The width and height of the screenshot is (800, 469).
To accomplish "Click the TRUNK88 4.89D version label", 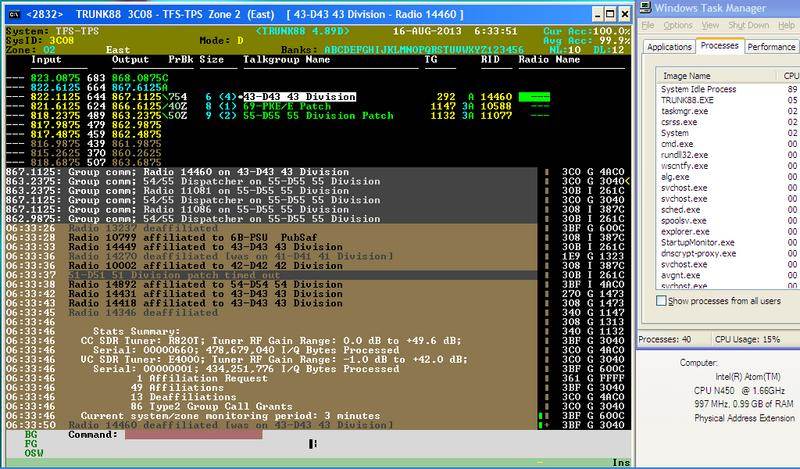I will point(303,31).
